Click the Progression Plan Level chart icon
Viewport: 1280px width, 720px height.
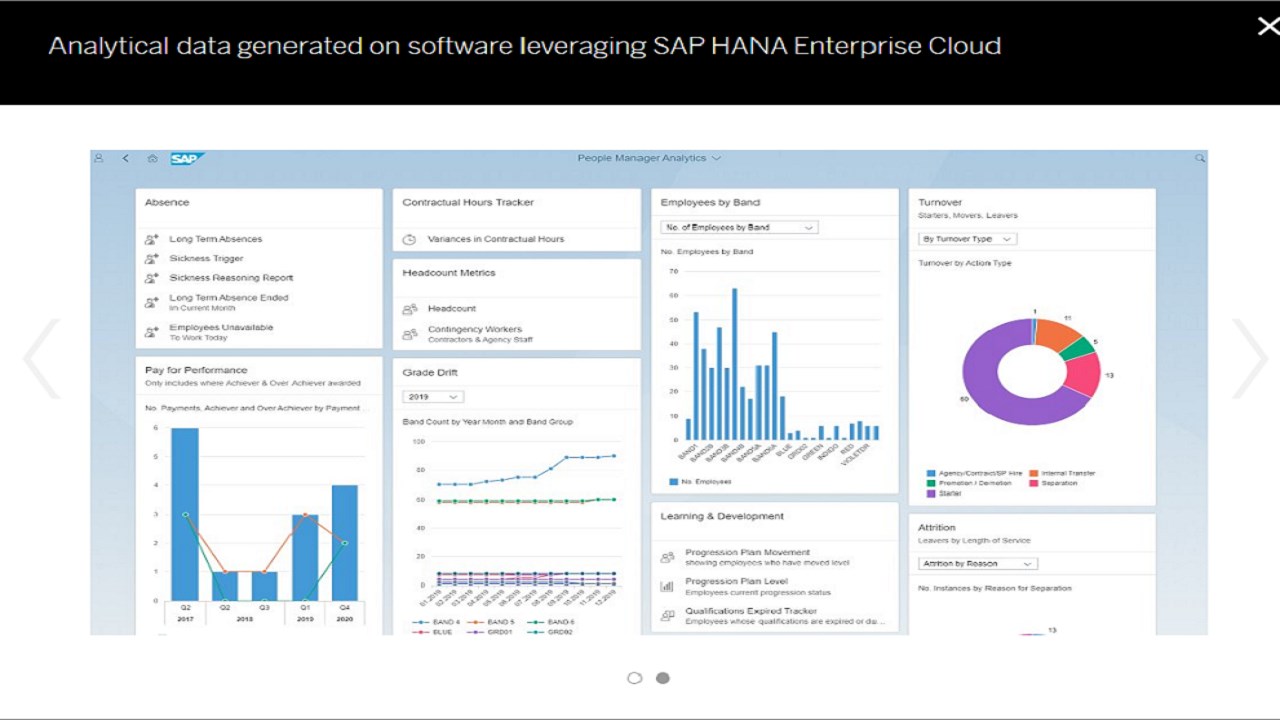(x=667, y=587)
